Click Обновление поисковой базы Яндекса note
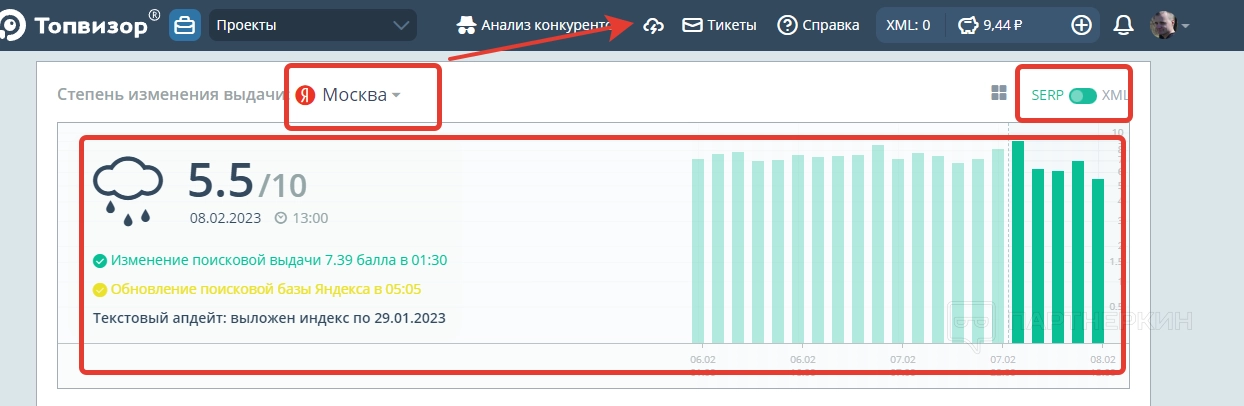Viewport: 1244px width, 406px height. tap(265, 290)
